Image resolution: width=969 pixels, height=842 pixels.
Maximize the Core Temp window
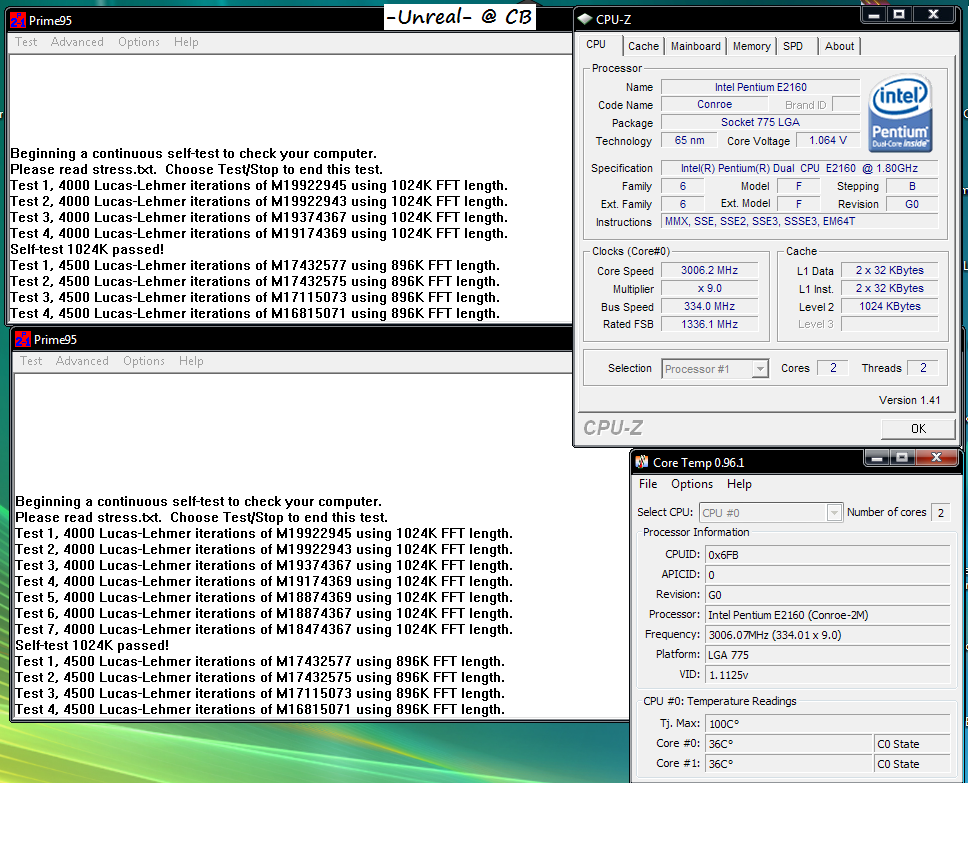tap(902, 457)
